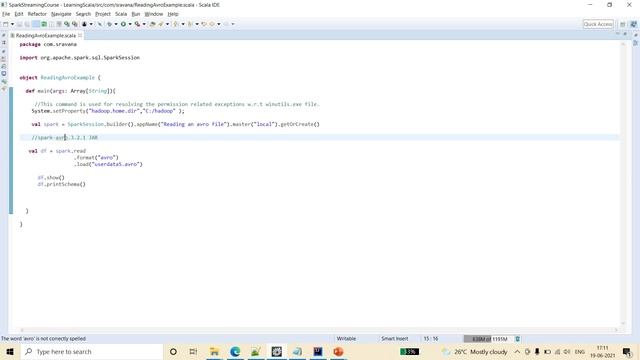
Task: Close the ReadingAvroExample.scala tab
Action: point(80,36)
